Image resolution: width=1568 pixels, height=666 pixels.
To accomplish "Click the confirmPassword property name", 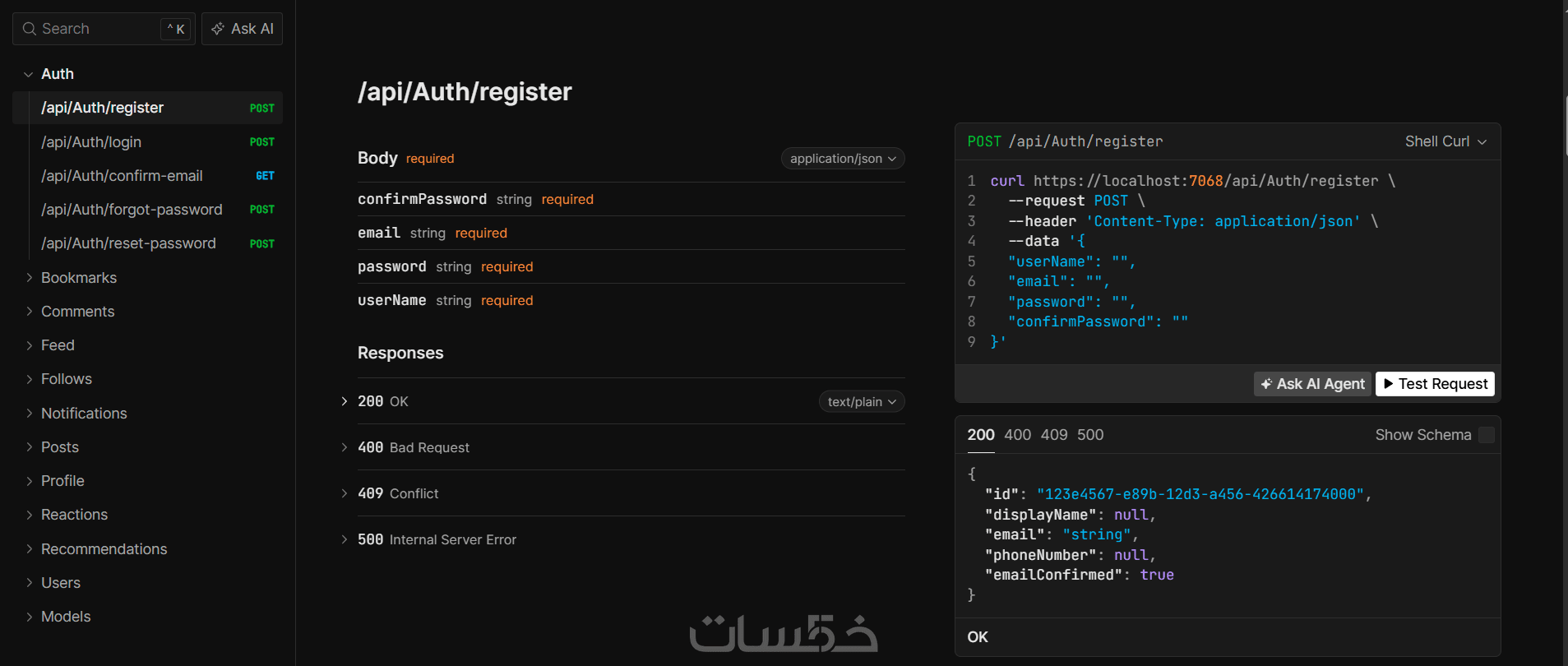I will pyautogui.click(x=422, y=199).
